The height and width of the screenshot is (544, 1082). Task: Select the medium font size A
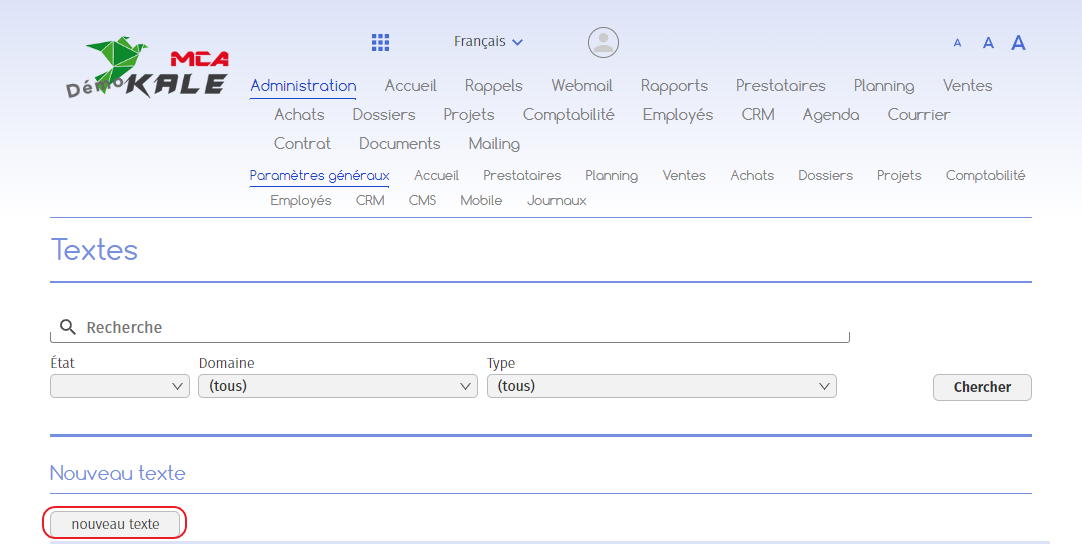[988, 43]
